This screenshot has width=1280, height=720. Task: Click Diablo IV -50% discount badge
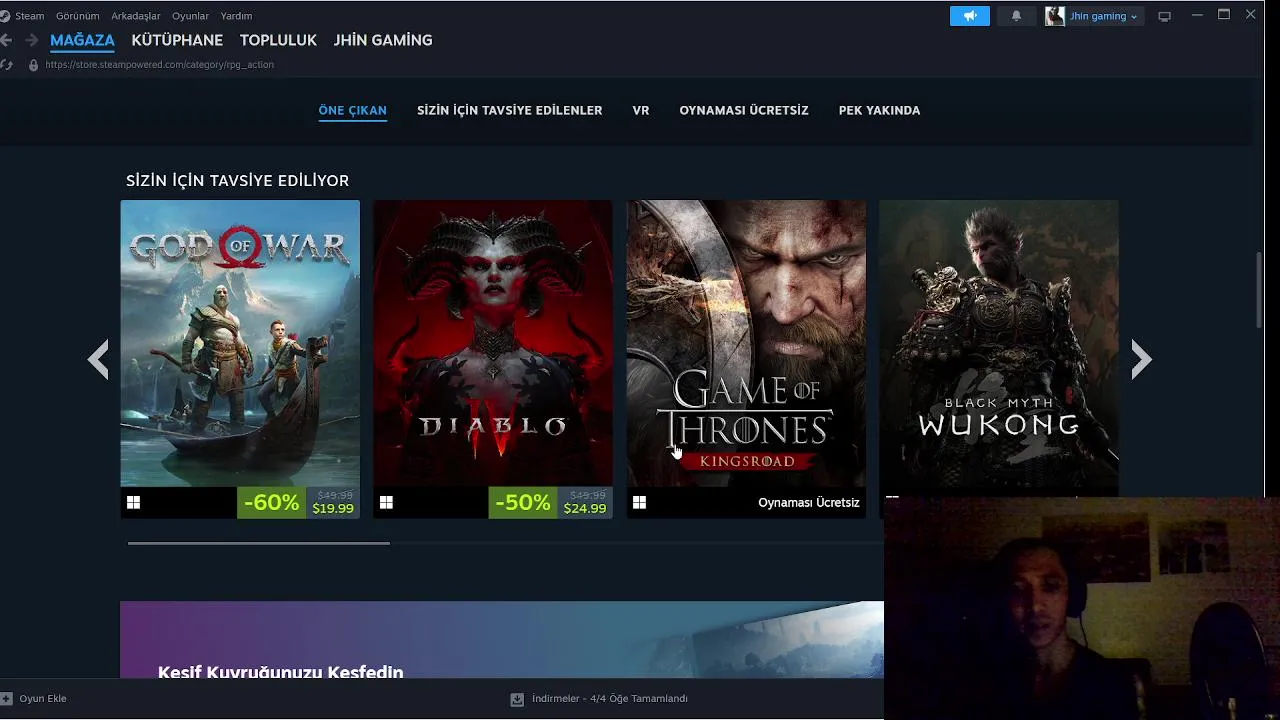[523, 503]
